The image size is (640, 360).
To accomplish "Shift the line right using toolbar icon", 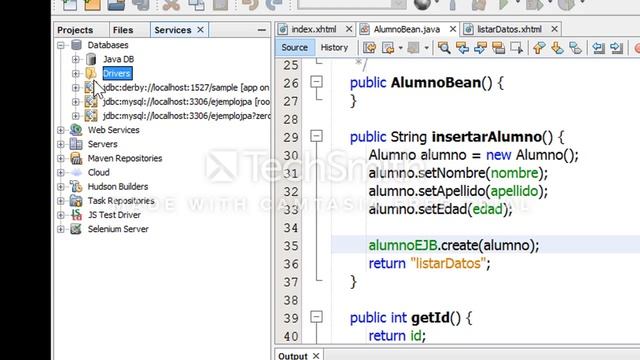I will point(617,48).
